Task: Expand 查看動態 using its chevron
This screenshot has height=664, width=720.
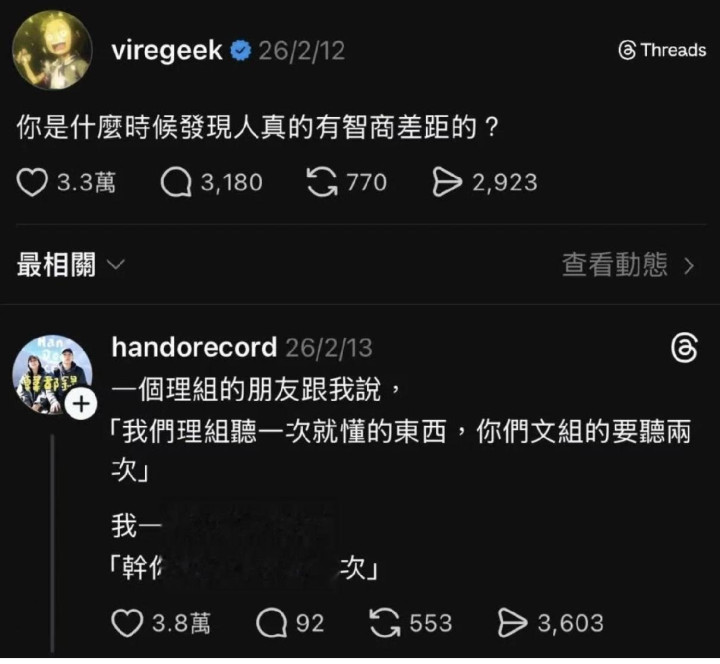Action: tap(689, 266)
